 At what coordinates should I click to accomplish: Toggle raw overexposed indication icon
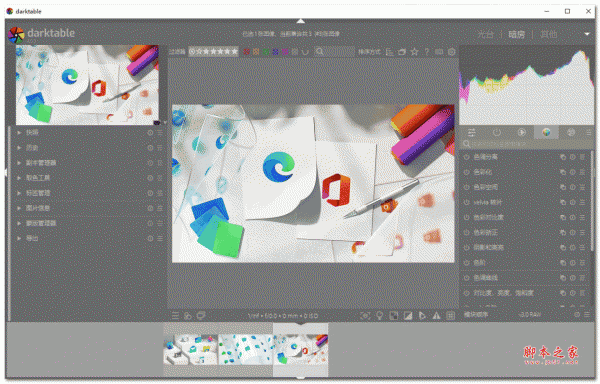[x=393, y=316]
